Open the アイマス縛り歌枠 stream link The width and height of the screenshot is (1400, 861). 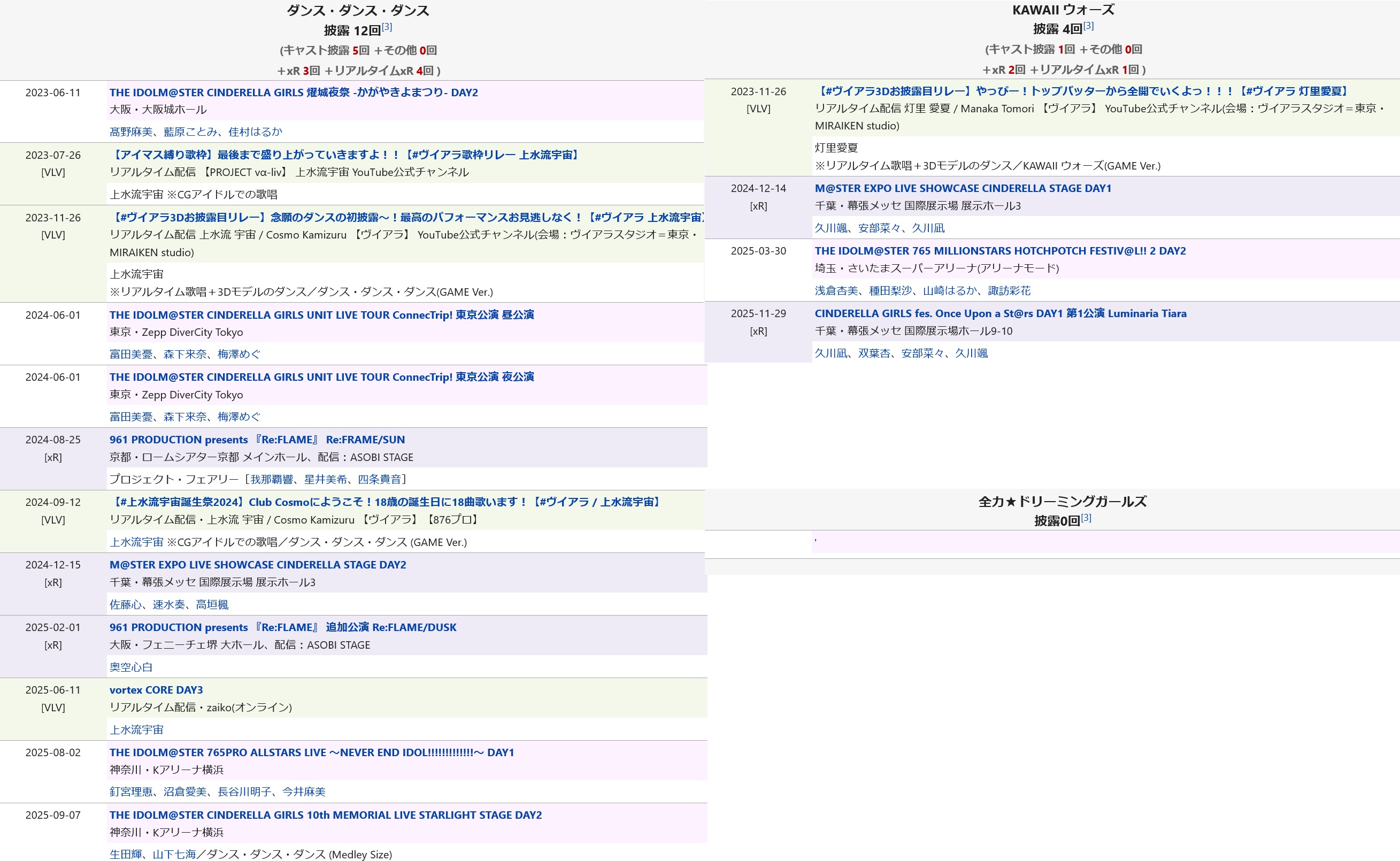tap(345, 155)
